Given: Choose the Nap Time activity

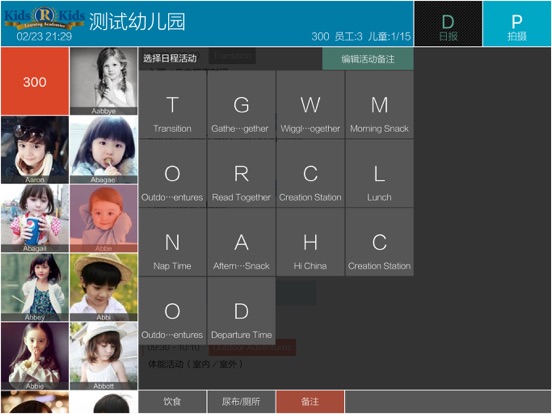Looking at the screenshot, I should (x=172, y=242).
